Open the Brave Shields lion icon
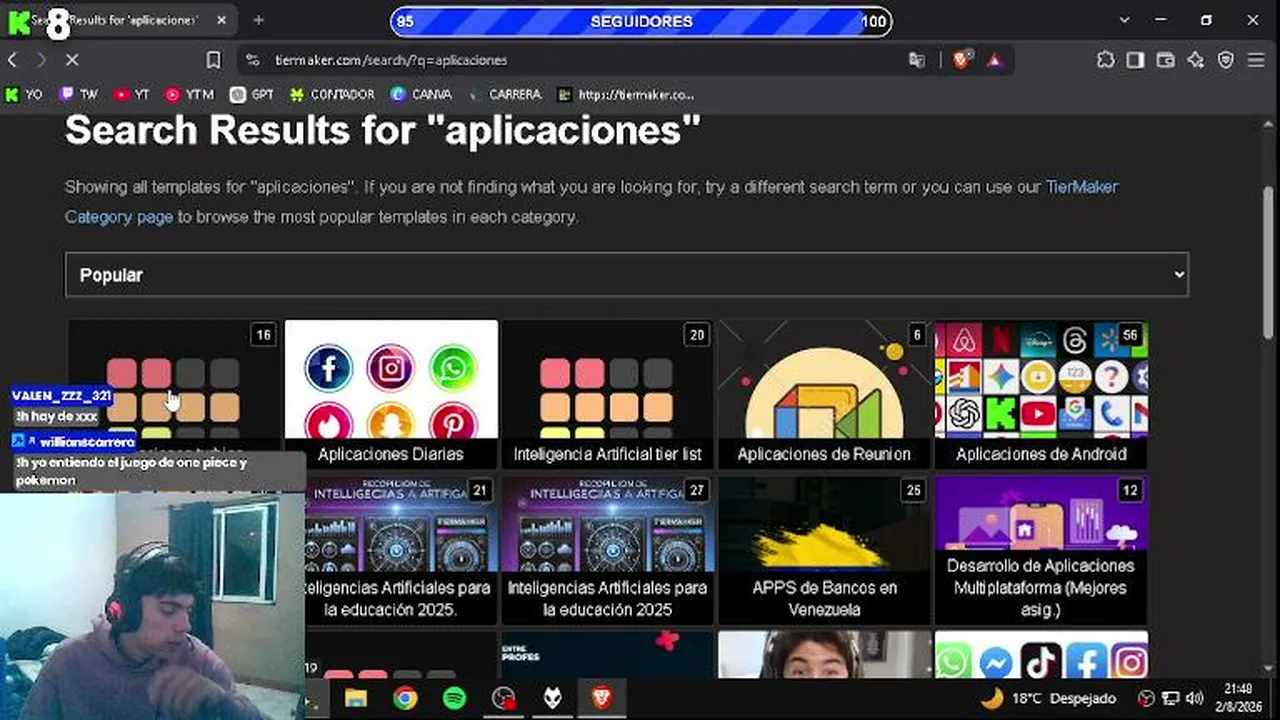1280x720 pixels. coord(961,60)
